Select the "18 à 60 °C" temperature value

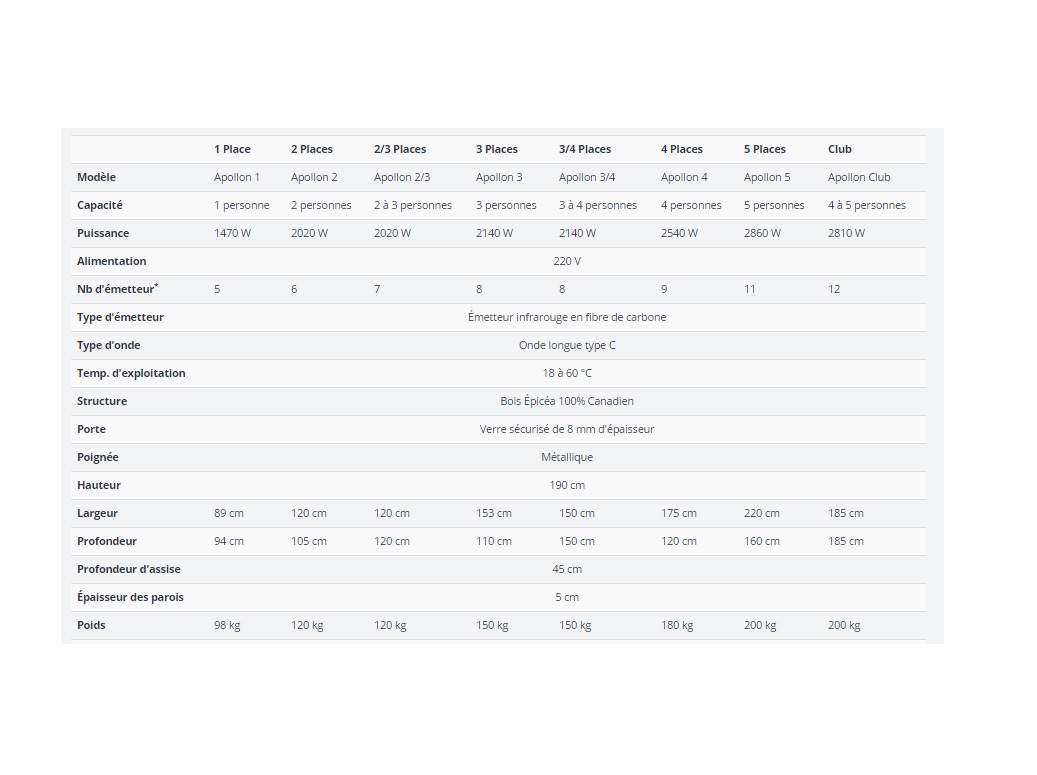[566, 373]
